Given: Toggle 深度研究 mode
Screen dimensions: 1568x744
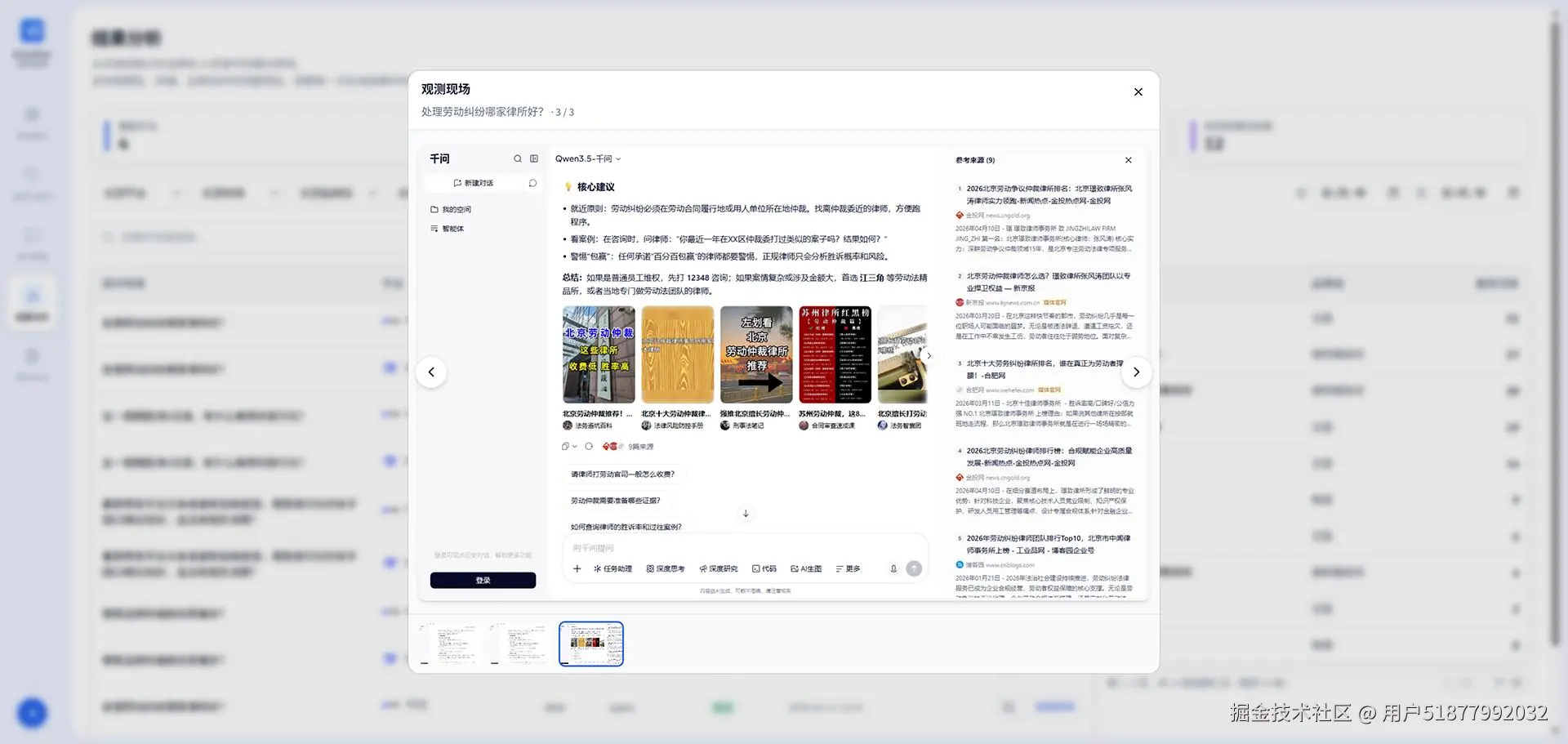Looking at the screenshot, I should [719, 568].
